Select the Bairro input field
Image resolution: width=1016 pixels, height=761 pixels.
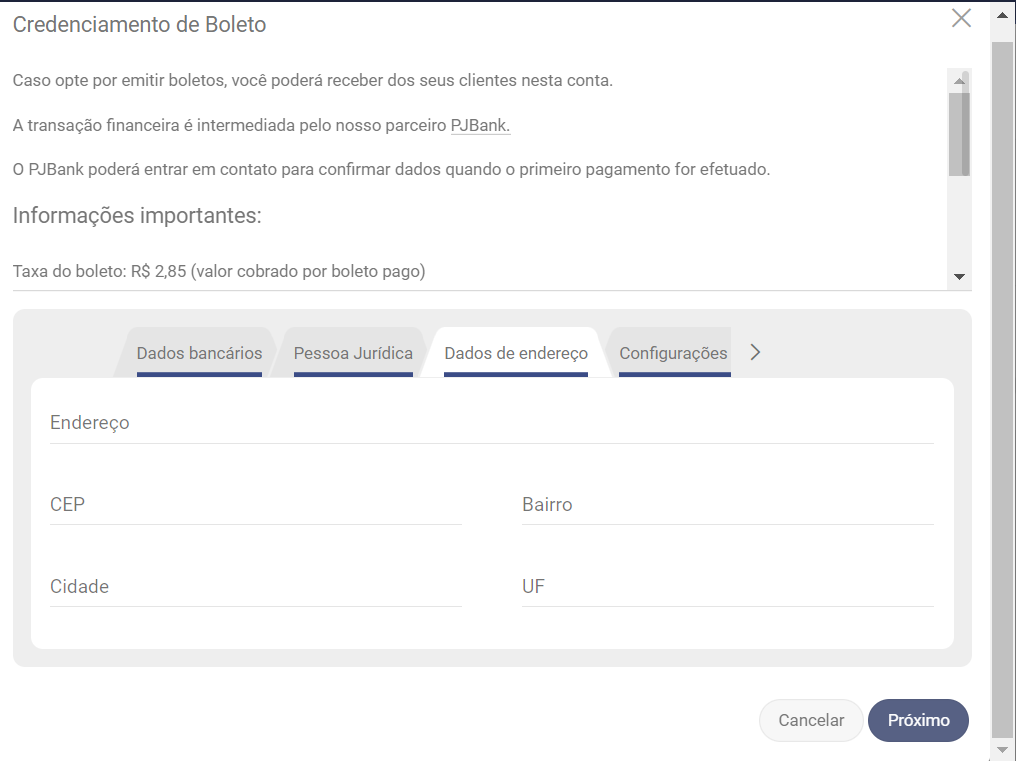727,505
